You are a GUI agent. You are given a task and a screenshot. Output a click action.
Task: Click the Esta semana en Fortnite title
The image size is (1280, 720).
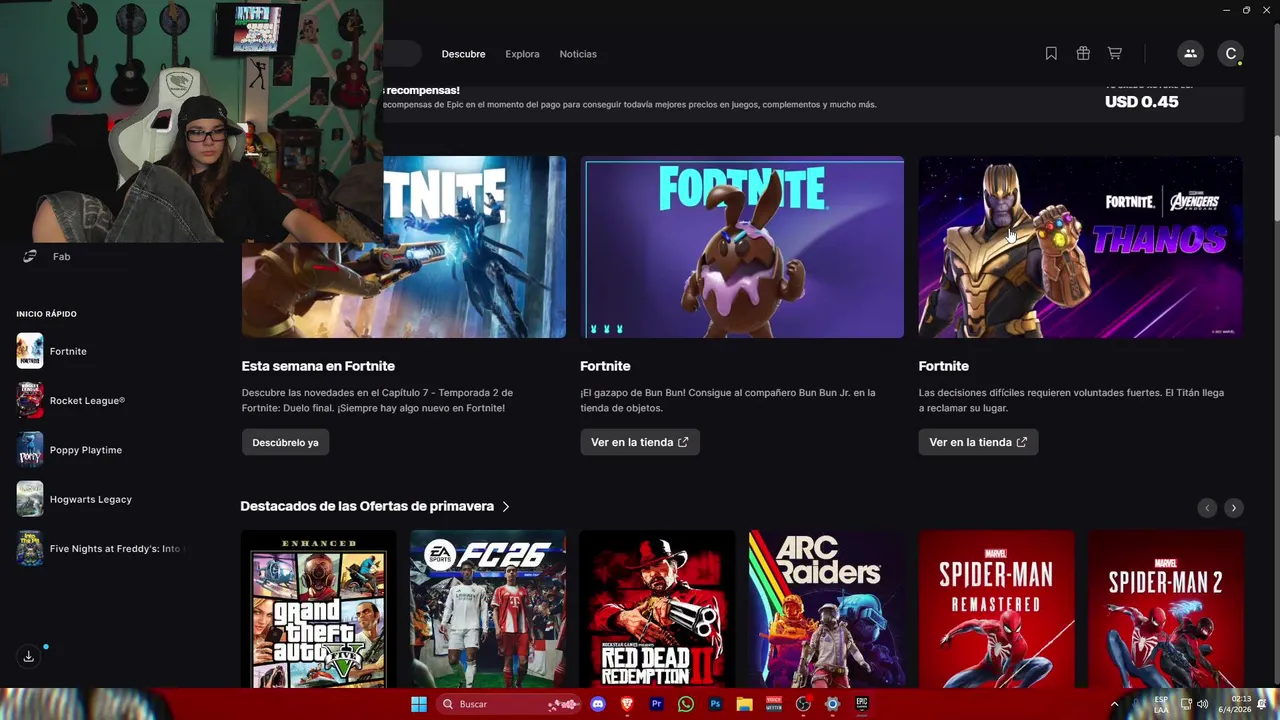pyautogui.click(x=318, y=366)
